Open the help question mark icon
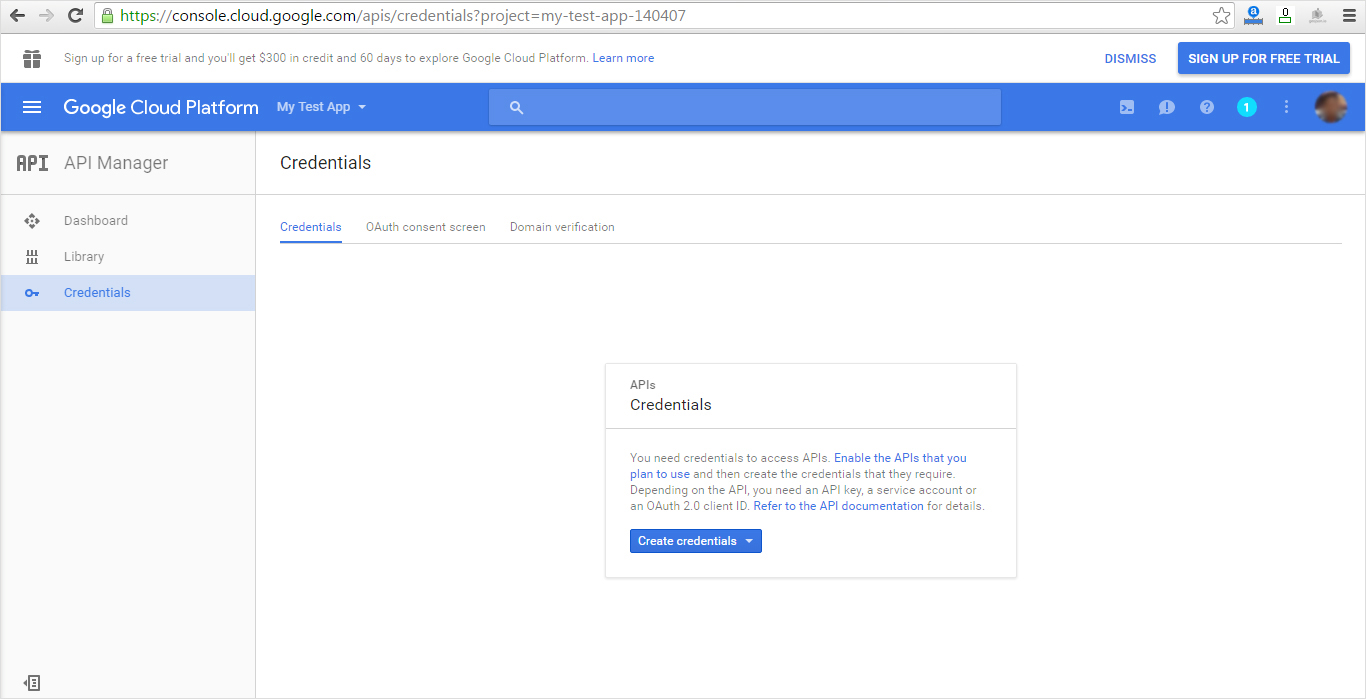 1207,107
